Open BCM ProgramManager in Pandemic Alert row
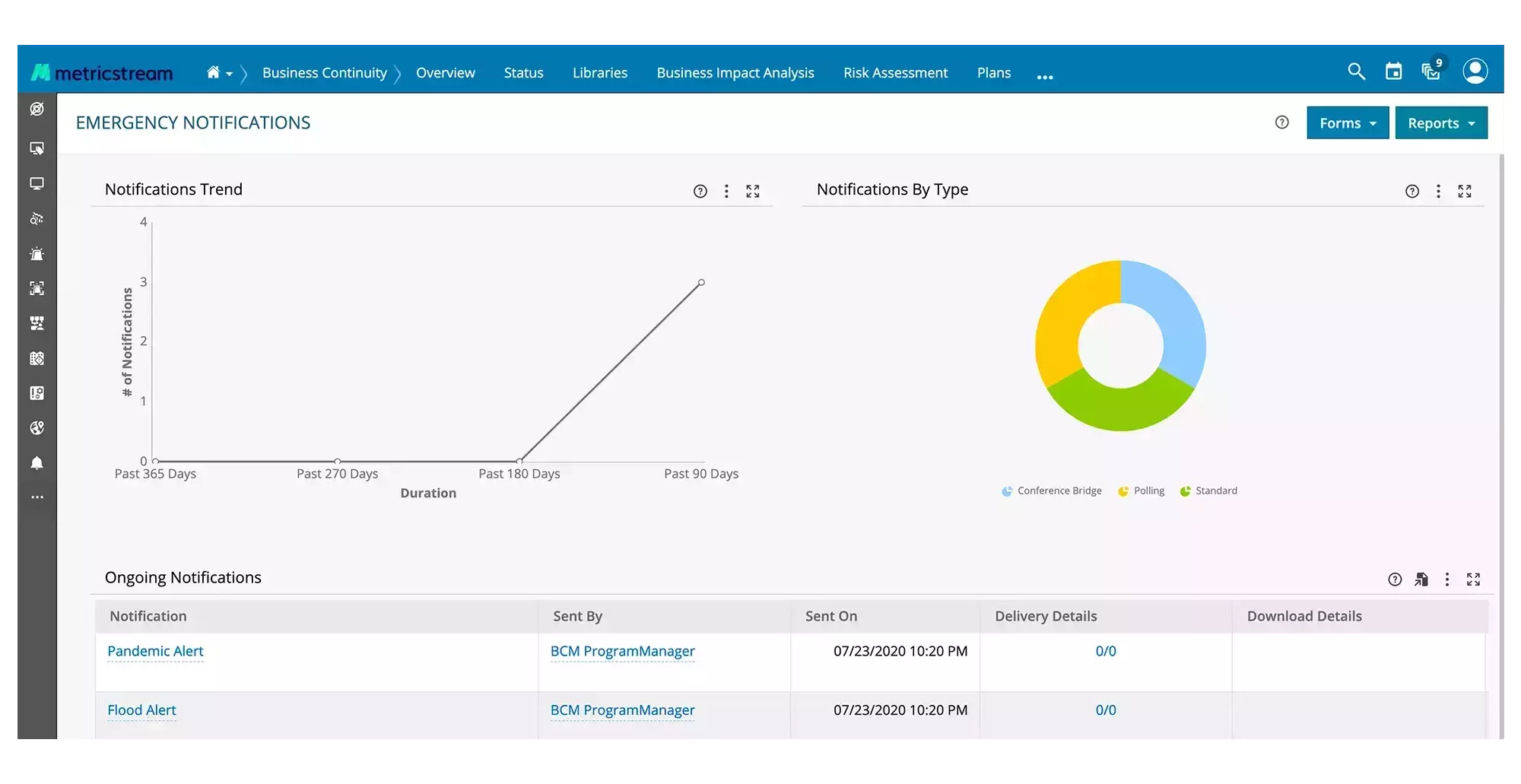Image resolution: width=1521 pixels, height=784 pixels. click(622, 652)
